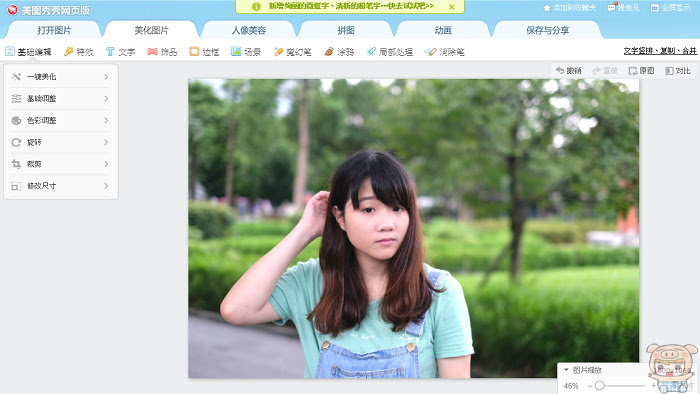This screenshot has width=700, height=394.
Task: Switch to the 人像美容 portrait beauty tab
Action: 249,30
